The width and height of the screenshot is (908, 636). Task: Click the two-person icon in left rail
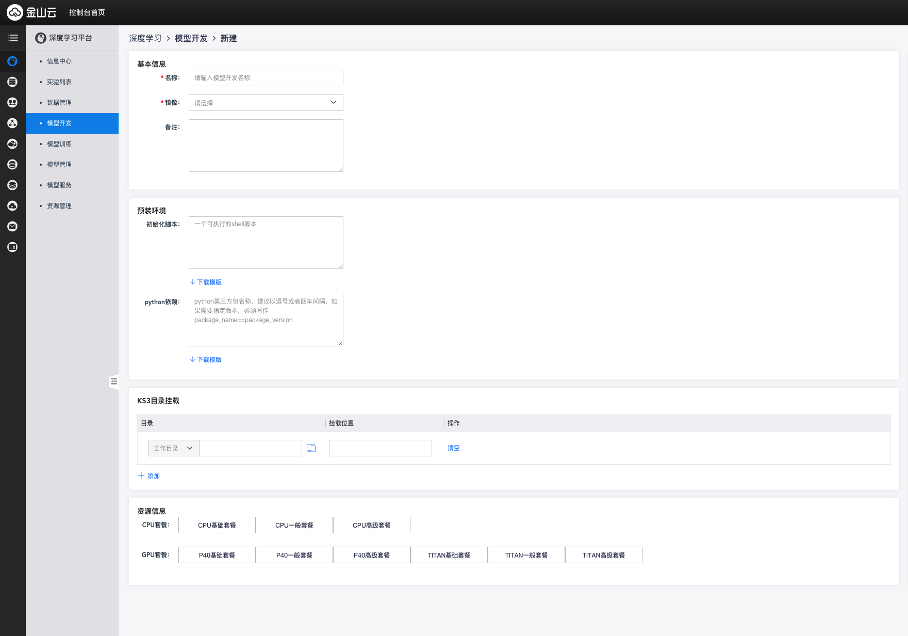(x=12, y=103)
